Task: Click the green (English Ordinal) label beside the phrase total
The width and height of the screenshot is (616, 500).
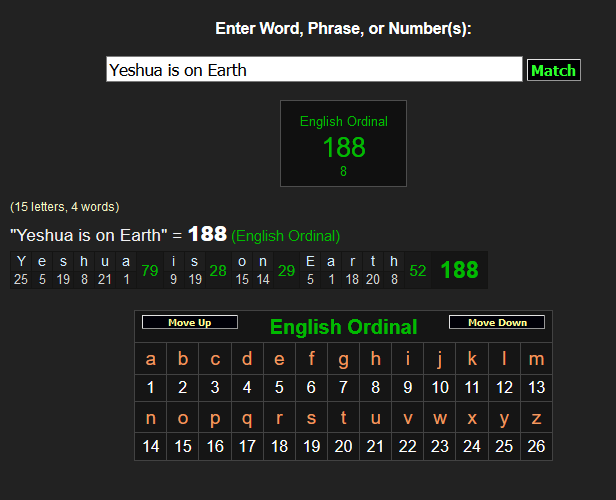Action: click(x=285, y=236)
